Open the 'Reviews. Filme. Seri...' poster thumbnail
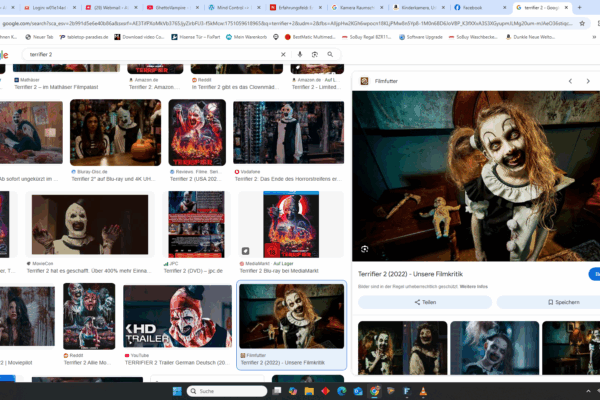 pyautogui.click(x=197, y=132)
